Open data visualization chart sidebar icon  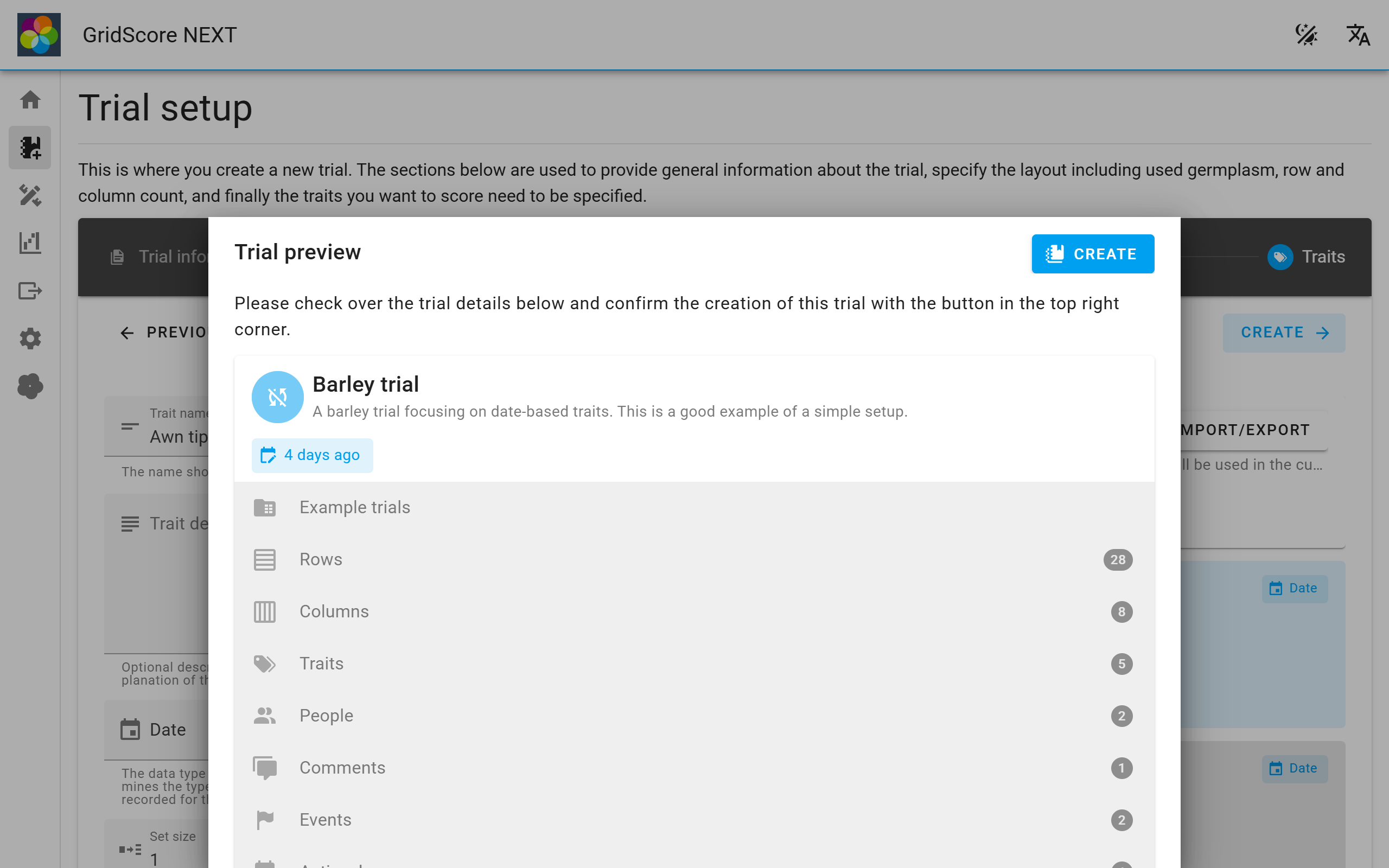30,243
